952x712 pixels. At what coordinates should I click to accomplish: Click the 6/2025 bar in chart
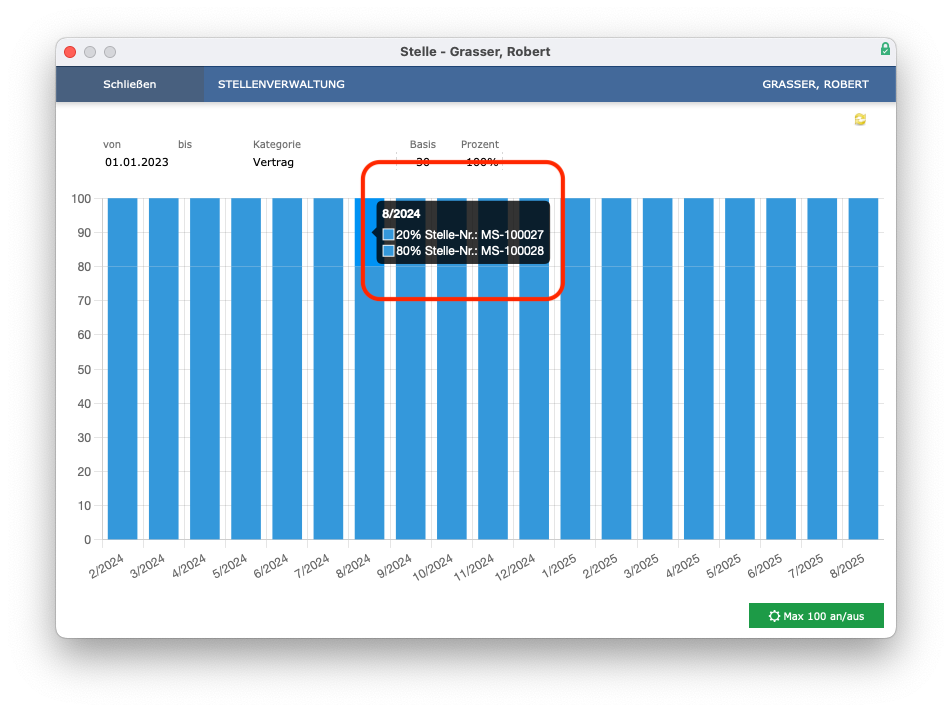[x=781, y=368]
